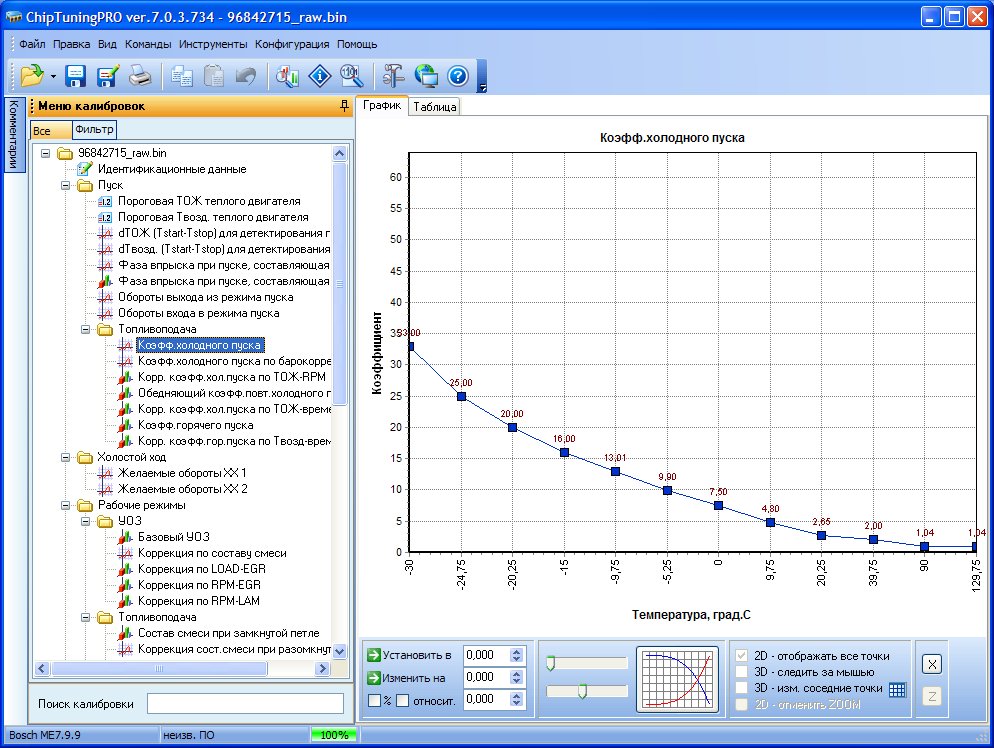Enable '3D - следить за мышью' checkbox
Viewport: 994px width, 748px height.
click(x=741, y=672)
